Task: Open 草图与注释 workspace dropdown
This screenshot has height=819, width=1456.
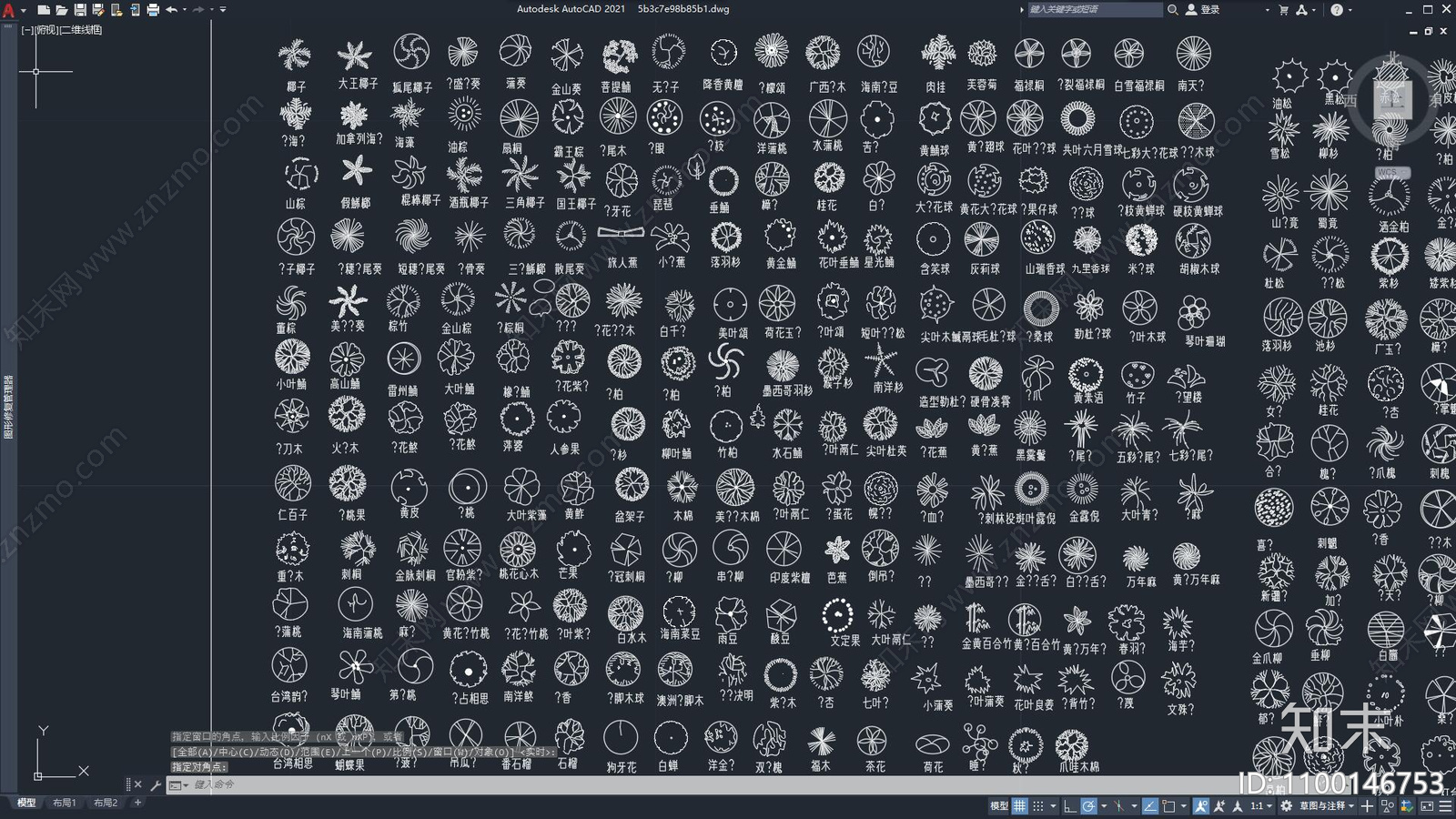Action: [1326, 806]
